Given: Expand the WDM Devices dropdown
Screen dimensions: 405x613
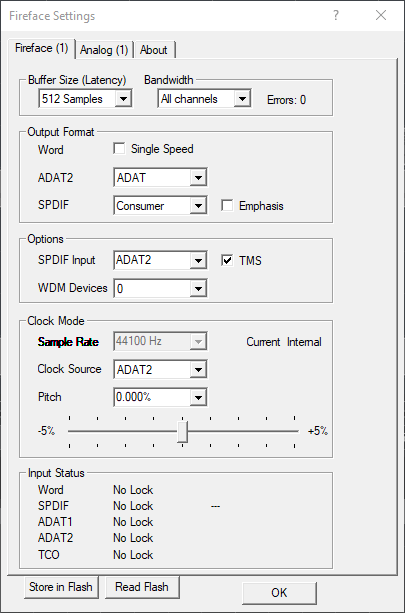Looking at the screenshot, I should [x=160, y=288].
